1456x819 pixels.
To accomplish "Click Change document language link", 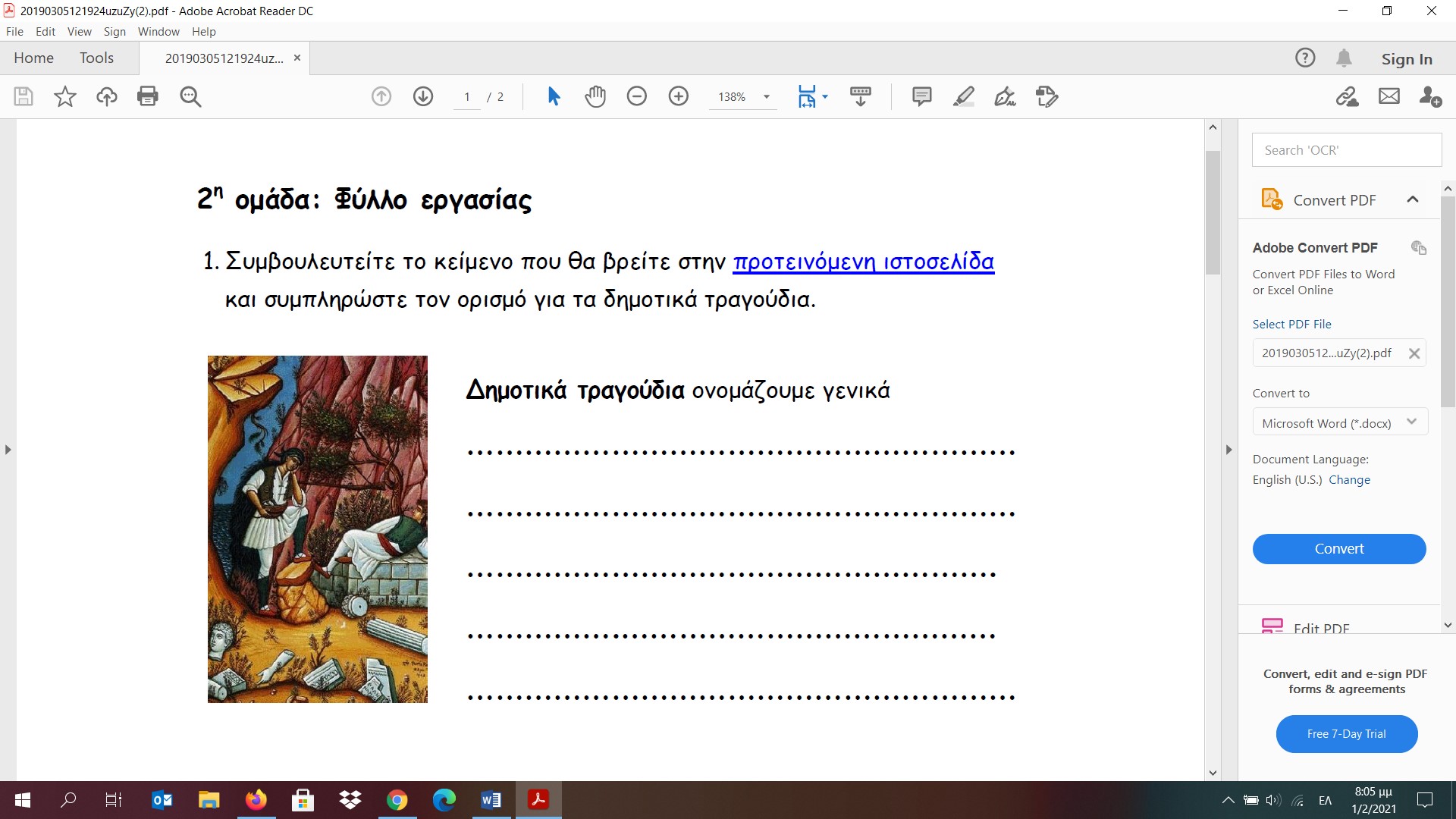I will (x=1349, y=480).
